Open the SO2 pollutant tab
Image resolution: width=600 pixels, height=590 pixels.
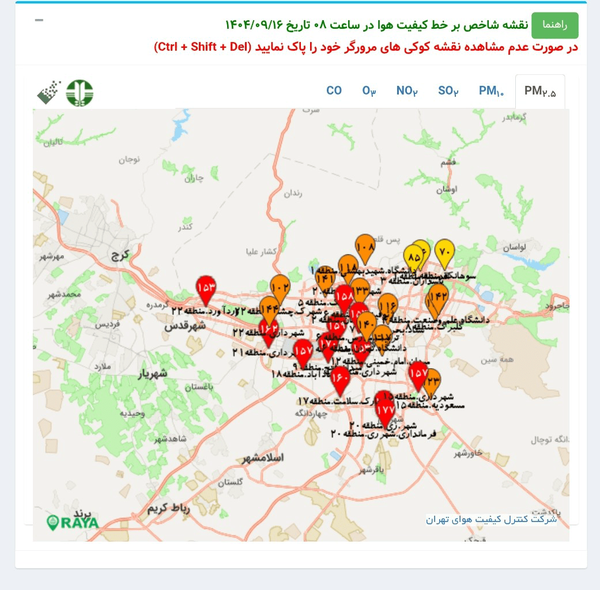[448, 91]
